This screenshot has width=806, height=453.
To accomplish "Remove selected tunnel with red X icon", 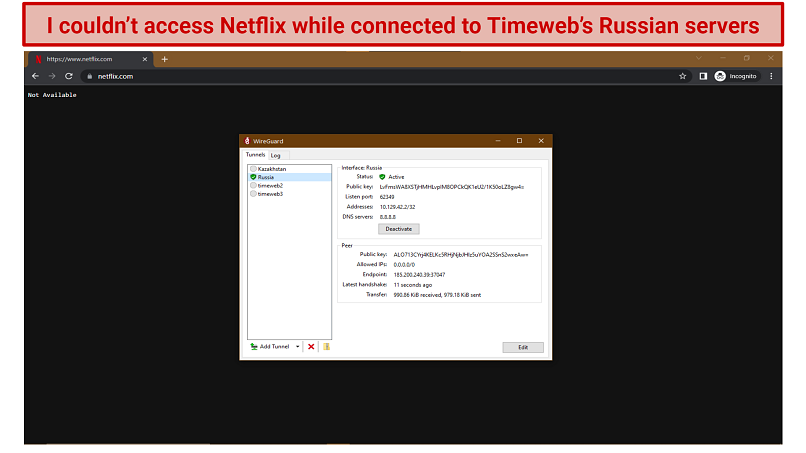I will tap(311, 347).
